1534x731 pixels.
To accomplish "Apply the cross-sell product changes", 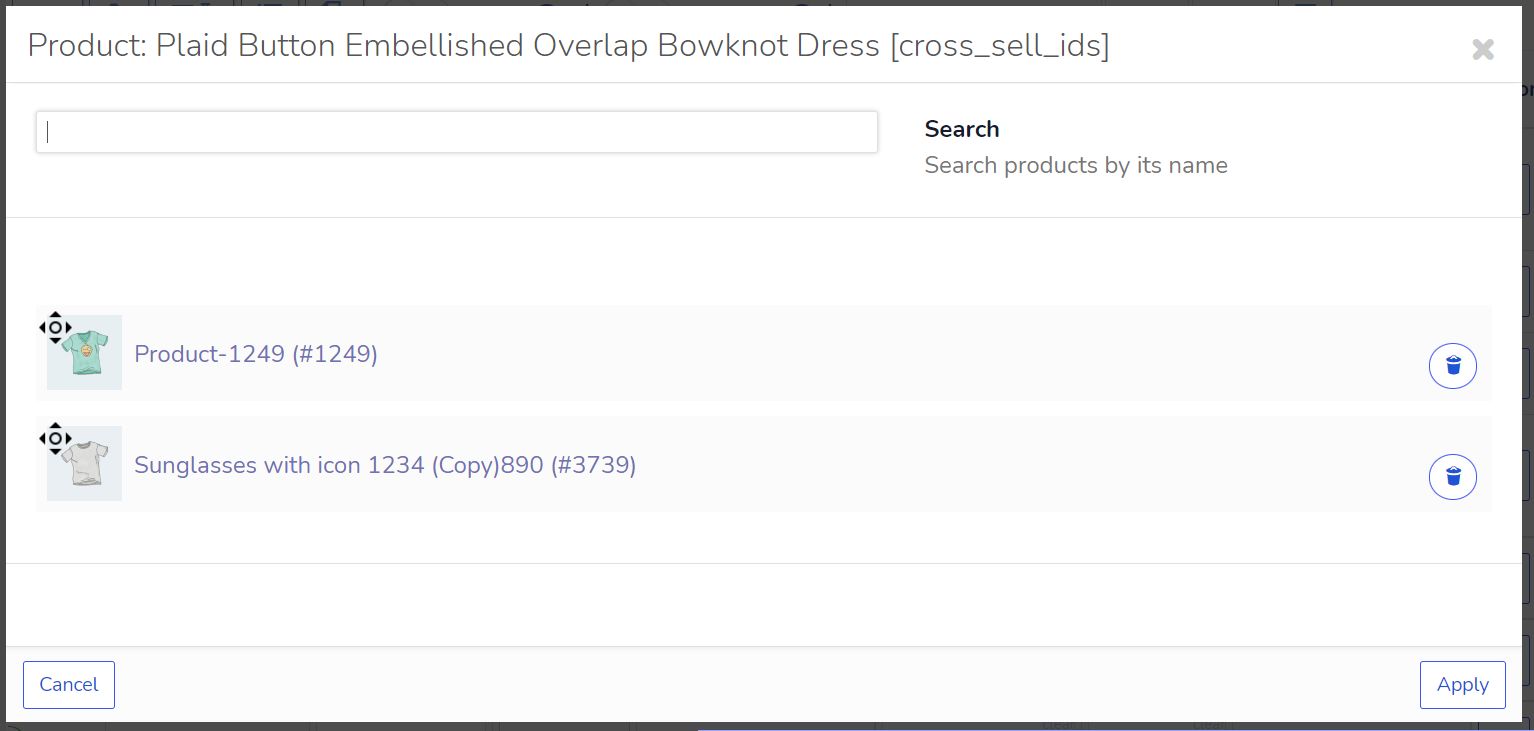I will [x=1462, y=685].
